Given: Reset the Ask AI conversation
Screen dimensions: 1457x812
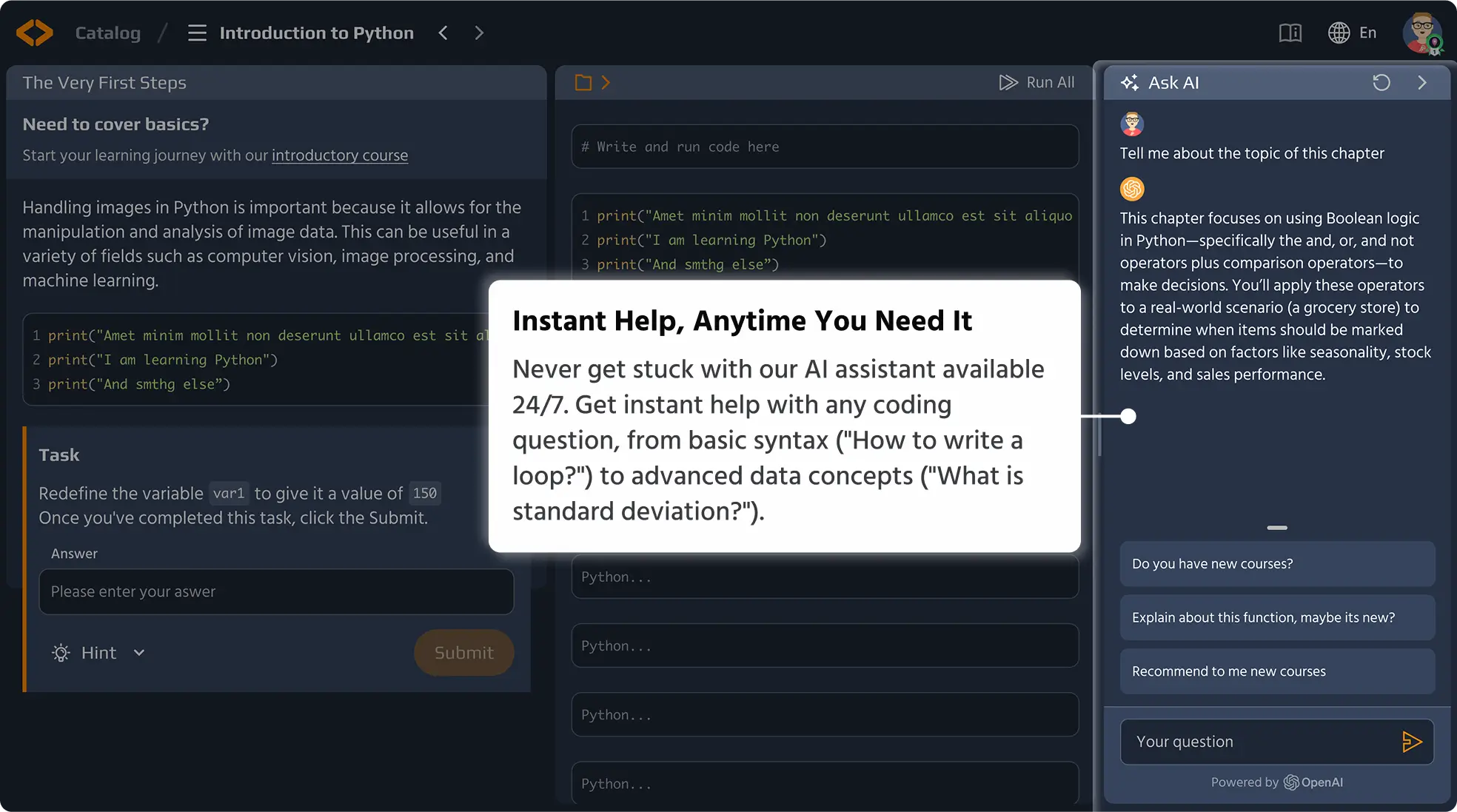Looking at the screenshot, I should point(1381,82).
